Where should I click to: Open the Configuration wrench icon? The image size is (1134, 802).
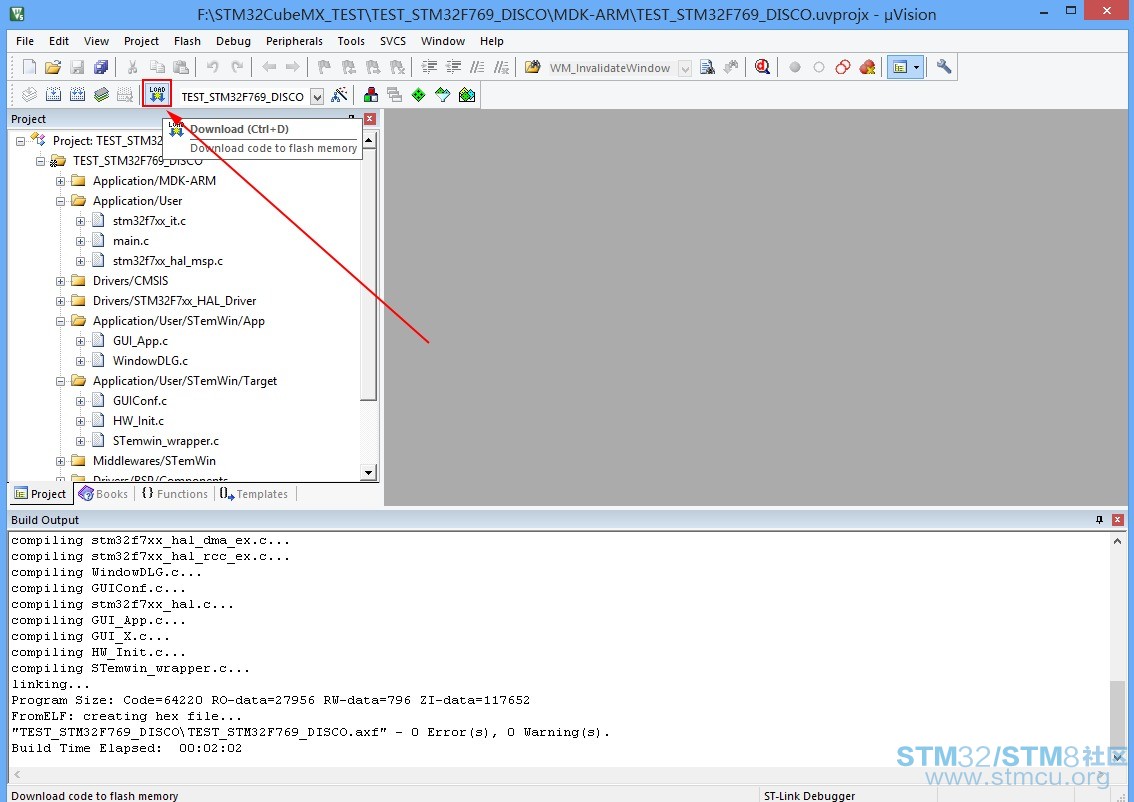pos(944,67)
